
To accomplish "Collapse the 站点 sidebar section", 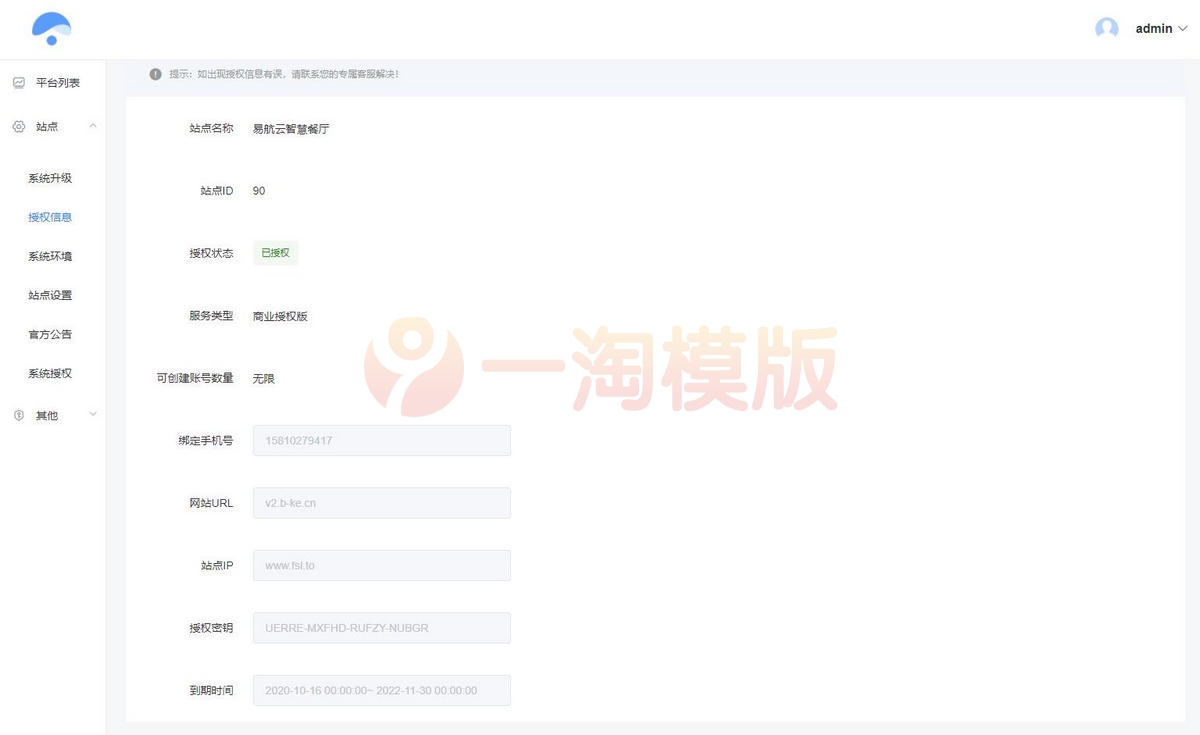I will [x=93, y=127].
